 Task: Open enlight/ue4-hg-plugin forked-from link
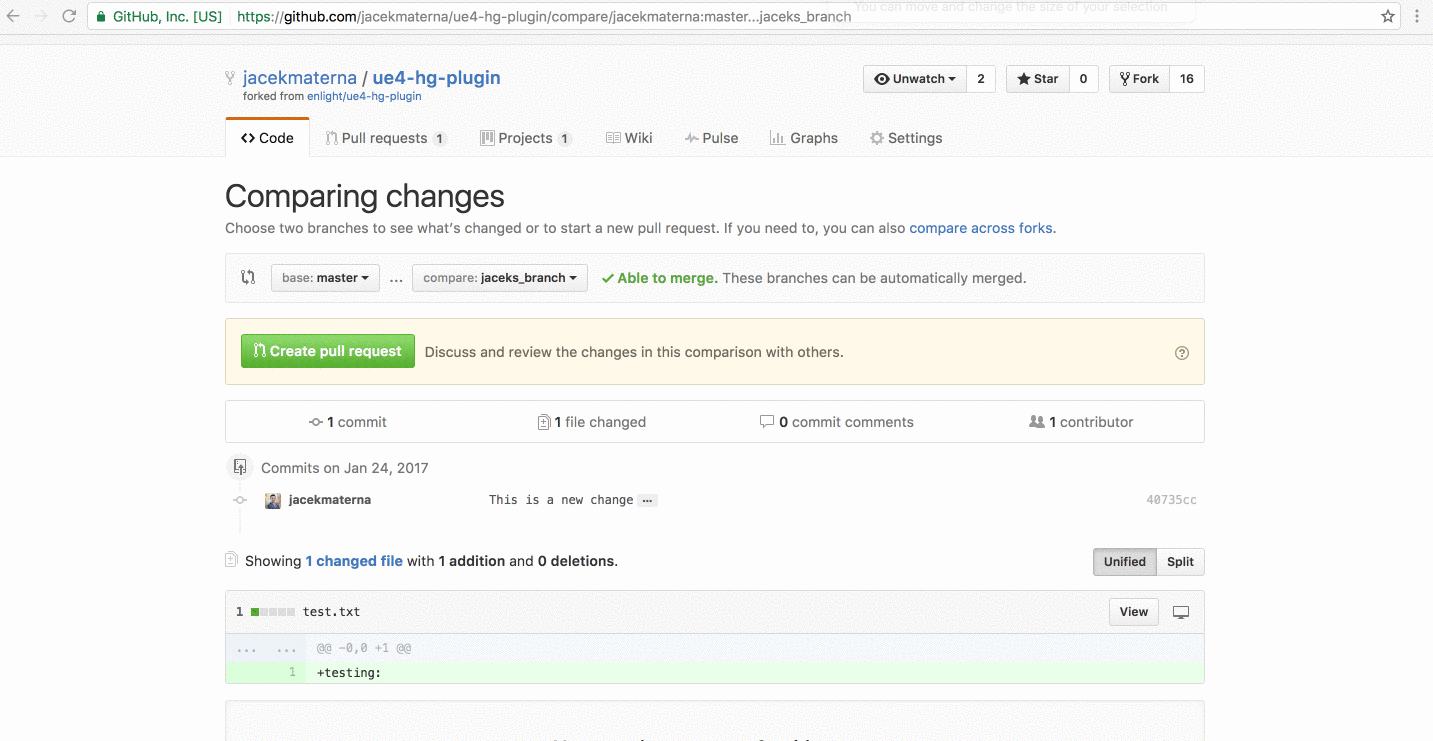click(x=364, y=97)
